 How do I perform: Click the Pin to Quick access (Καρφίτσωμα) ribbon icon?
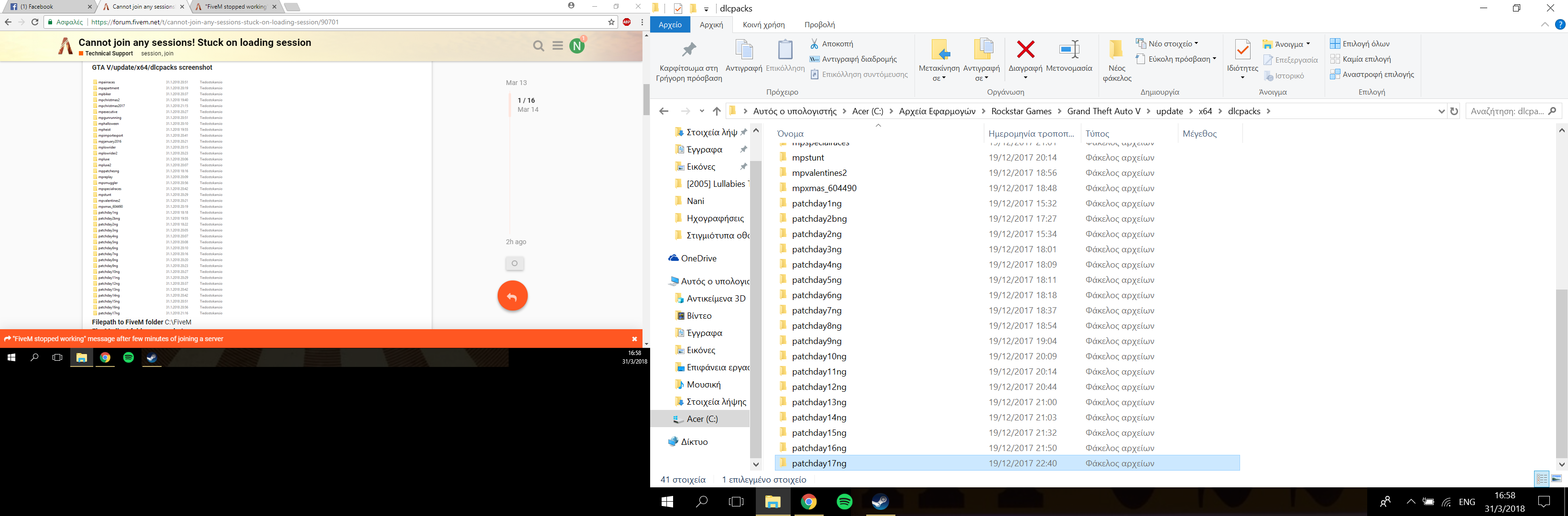tap(689, 50)
